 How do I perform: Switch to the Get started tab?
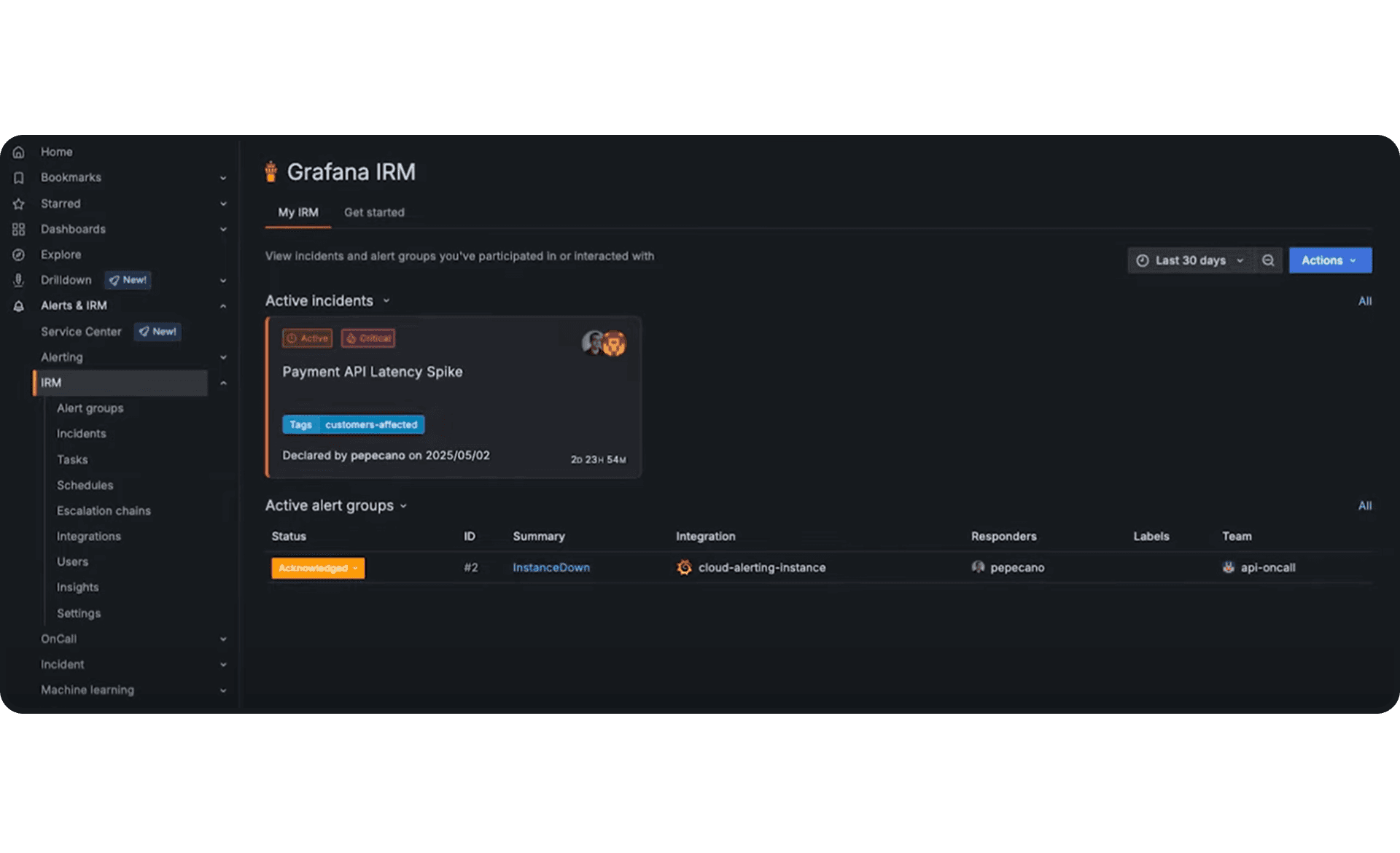(x=374, y=213)
